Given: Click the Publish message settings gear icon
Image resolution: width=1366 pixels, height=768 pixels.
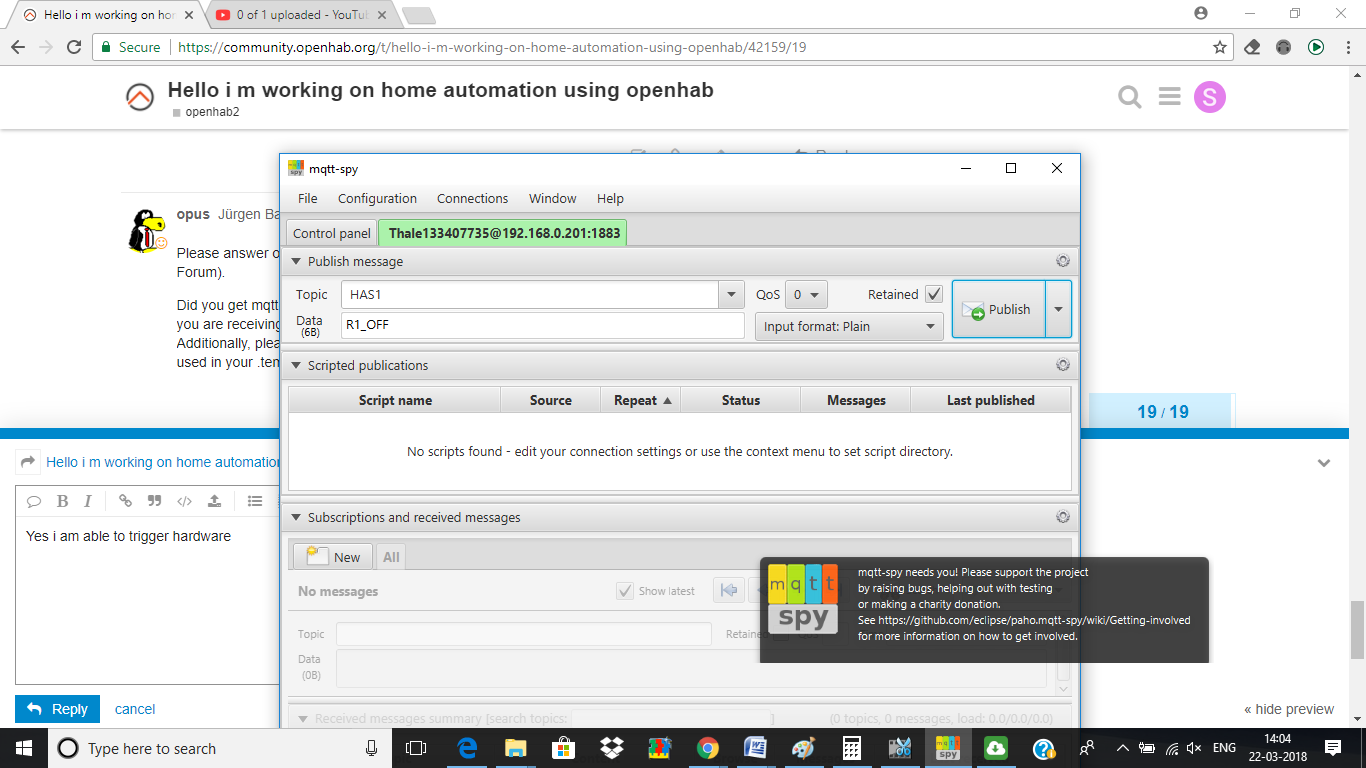Looking at the screenshot, I should [x=1062, y=261].
